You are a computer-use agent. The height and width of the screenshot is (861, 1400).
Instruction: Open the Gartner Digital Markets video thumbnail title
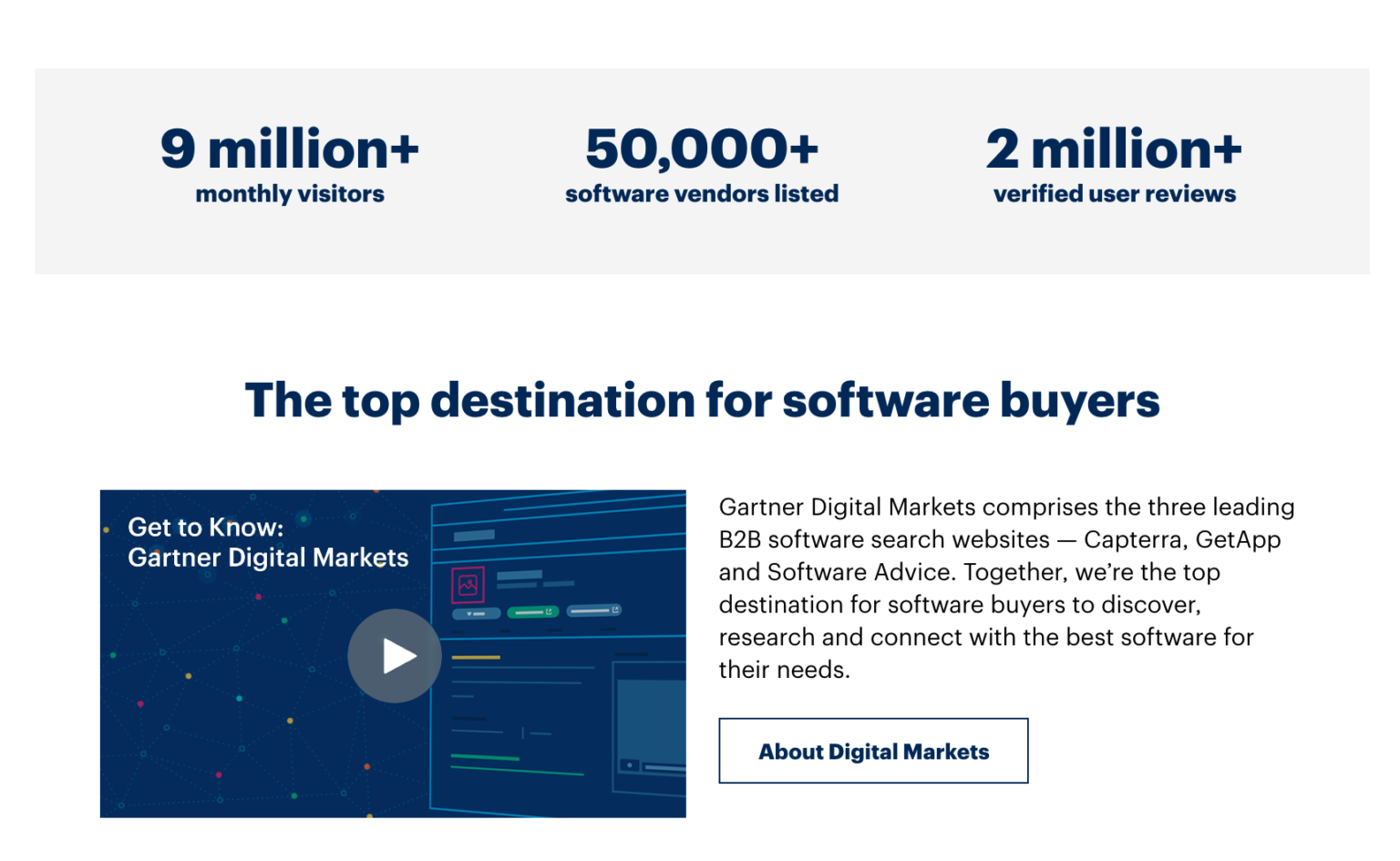click(x=268, y=542)
